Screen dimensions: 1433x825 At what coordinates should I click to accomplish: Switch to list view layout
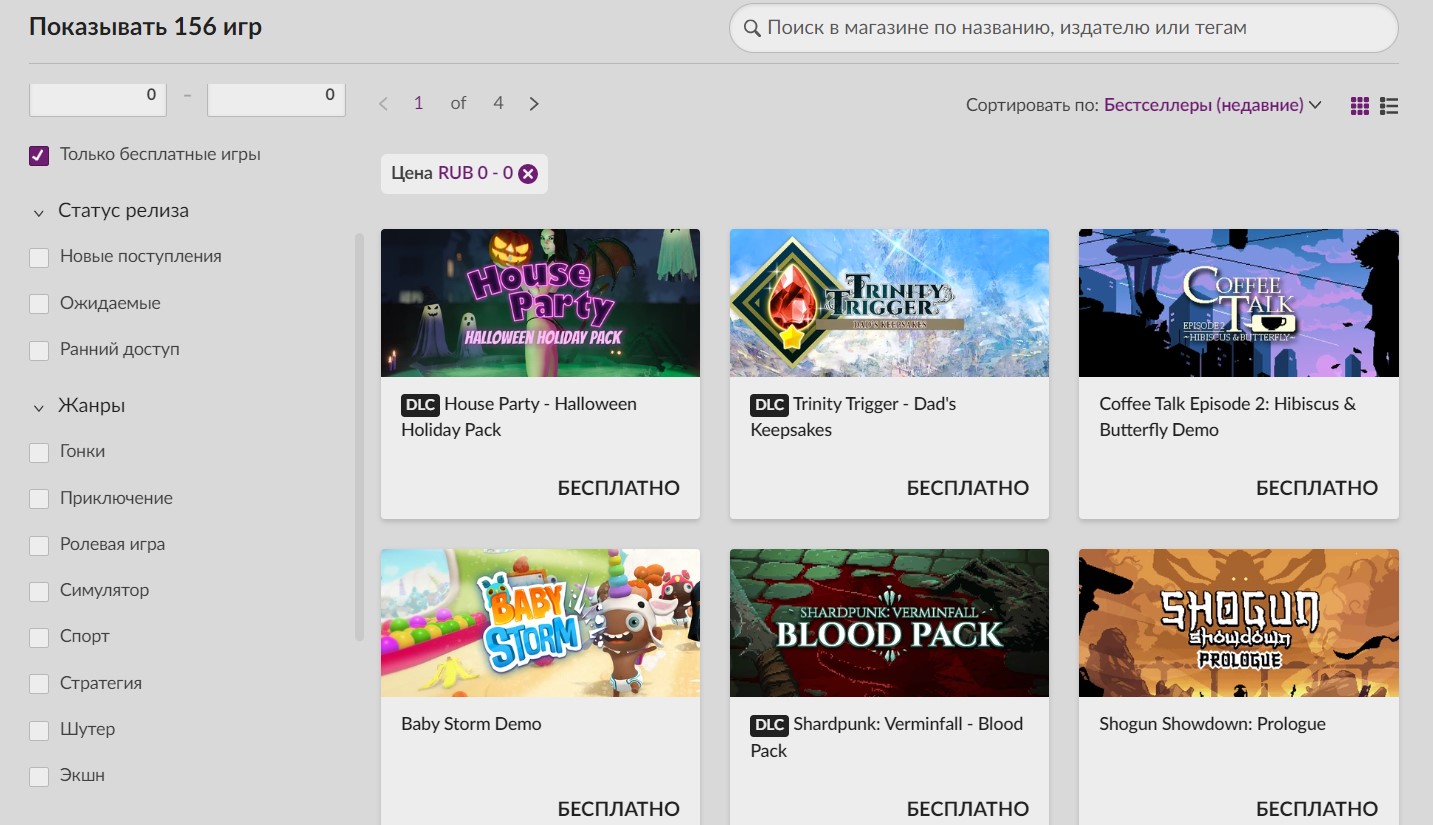click(x=1388, y=105)
